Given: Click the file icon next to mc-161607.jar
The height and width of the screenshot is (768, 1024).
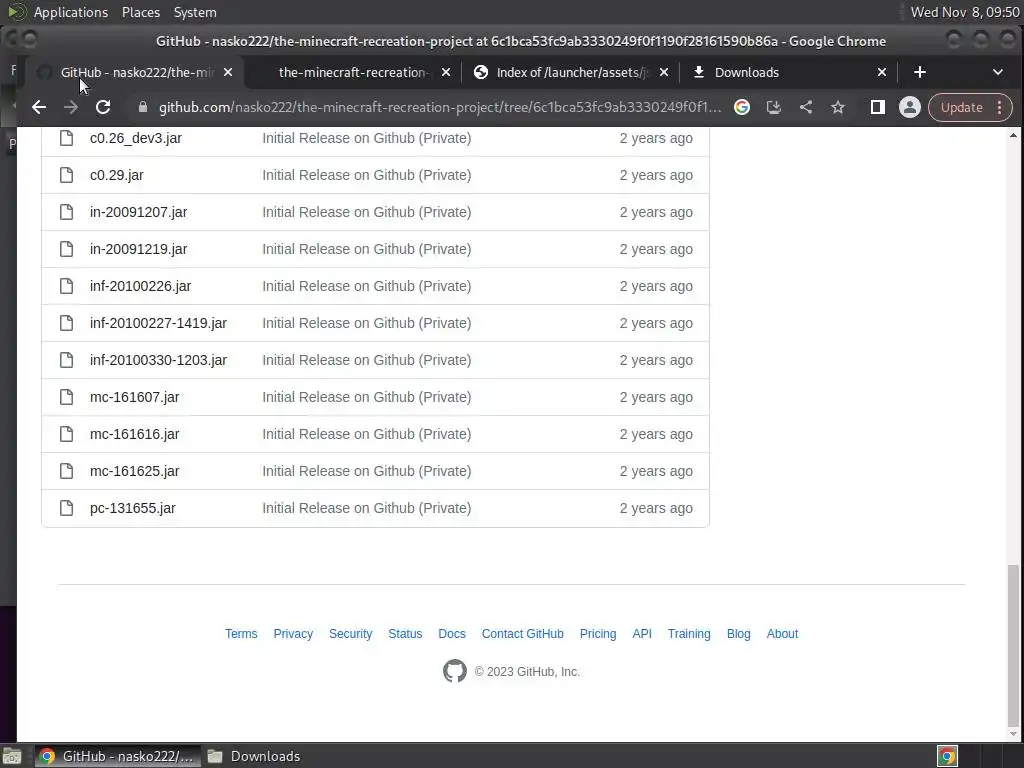Looking at the screenshot, I should pos(67,397).
